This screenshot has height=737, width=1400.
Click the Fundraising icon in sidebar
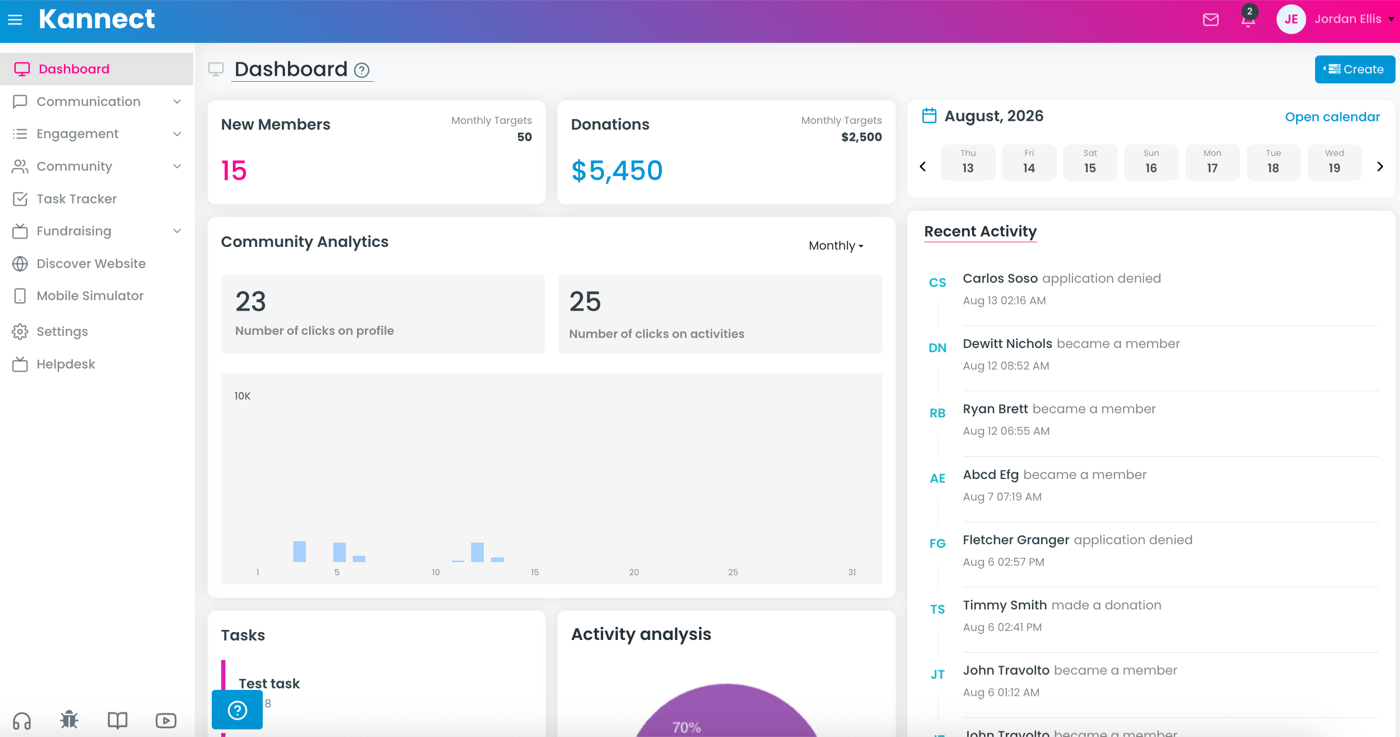[x=20, y=231]
